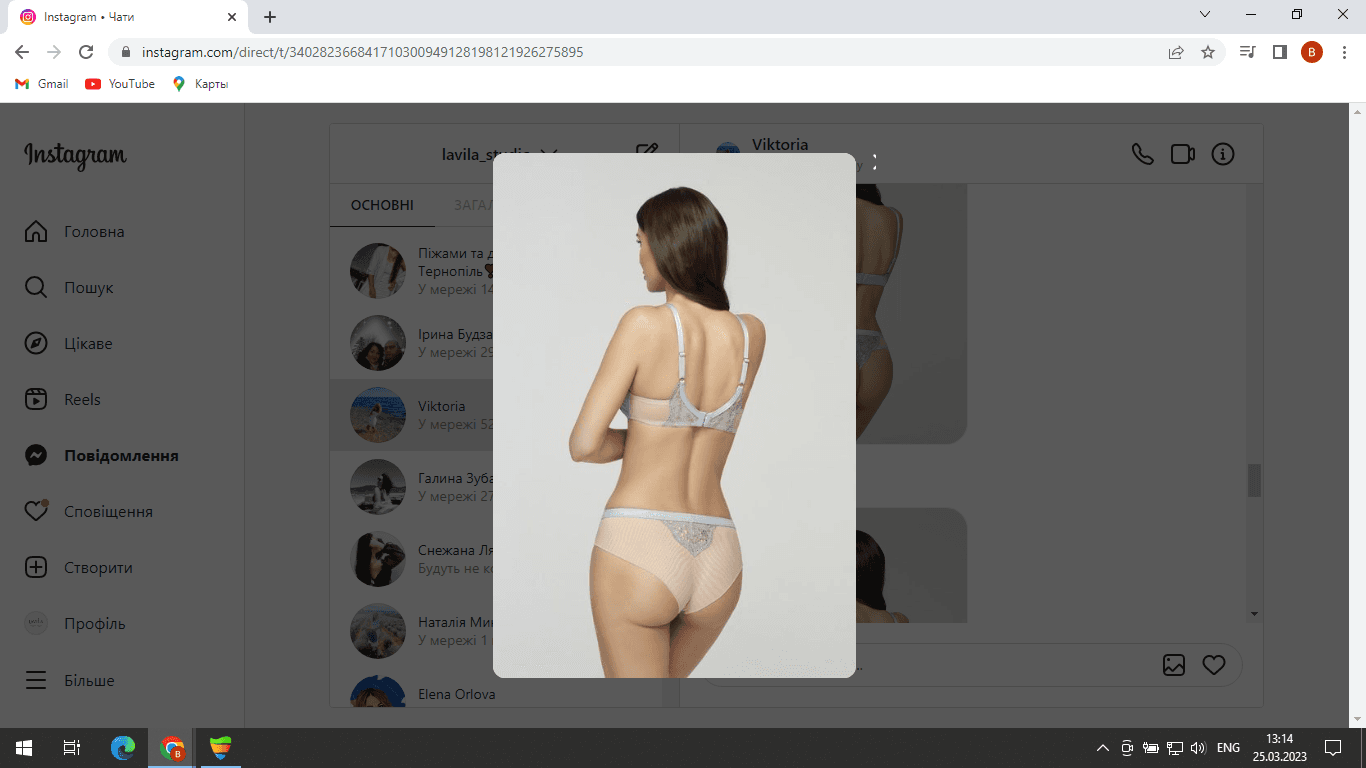Open a new browser tab
Viewport: 1366px width, 768px height.
tap(270, 17)
